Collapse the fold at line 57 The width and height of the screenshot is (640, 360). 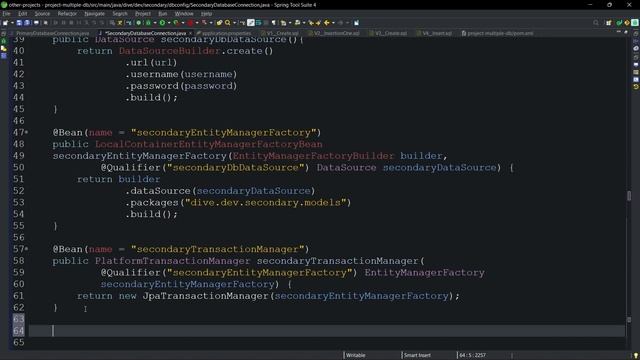pos(27,249)
